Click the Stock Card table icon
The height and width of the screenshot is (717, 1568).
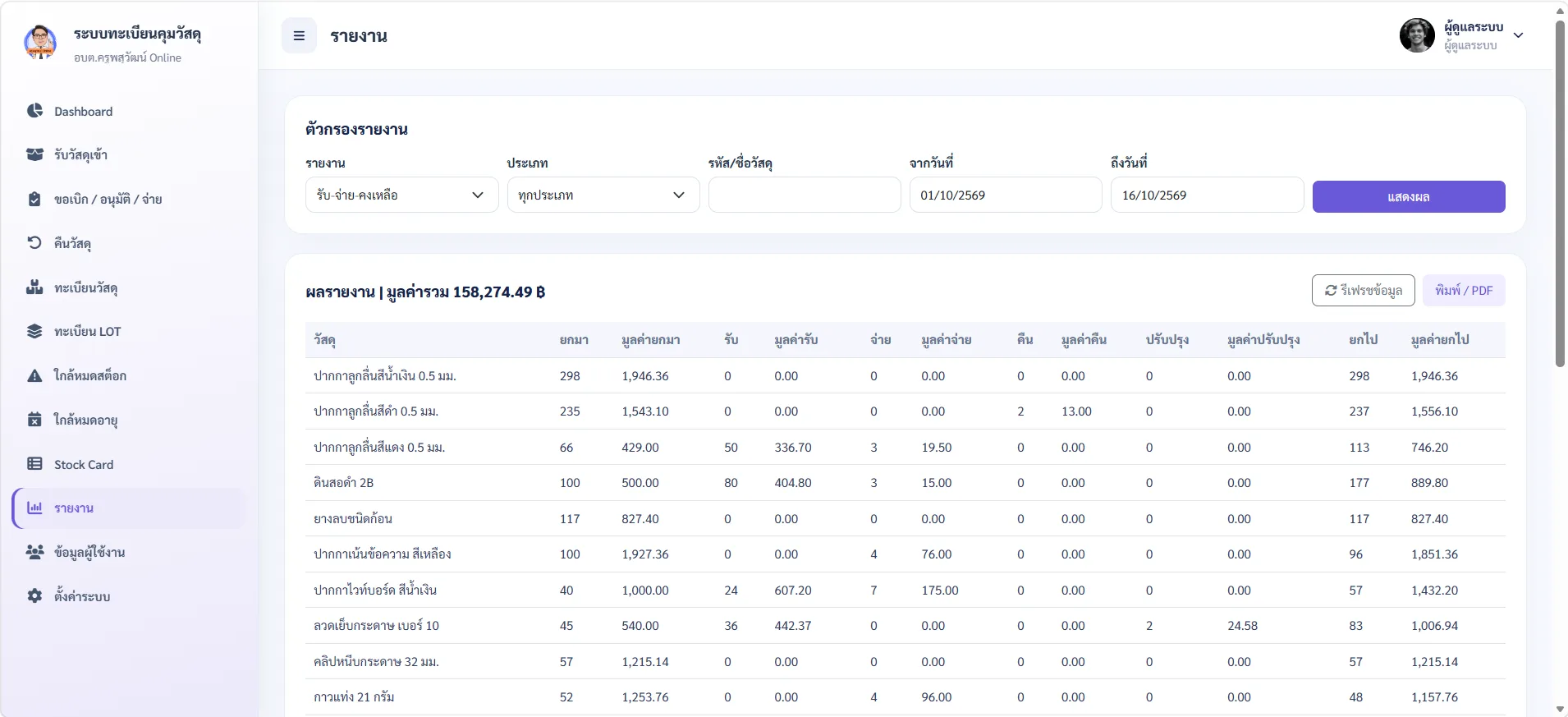point(34,463)
